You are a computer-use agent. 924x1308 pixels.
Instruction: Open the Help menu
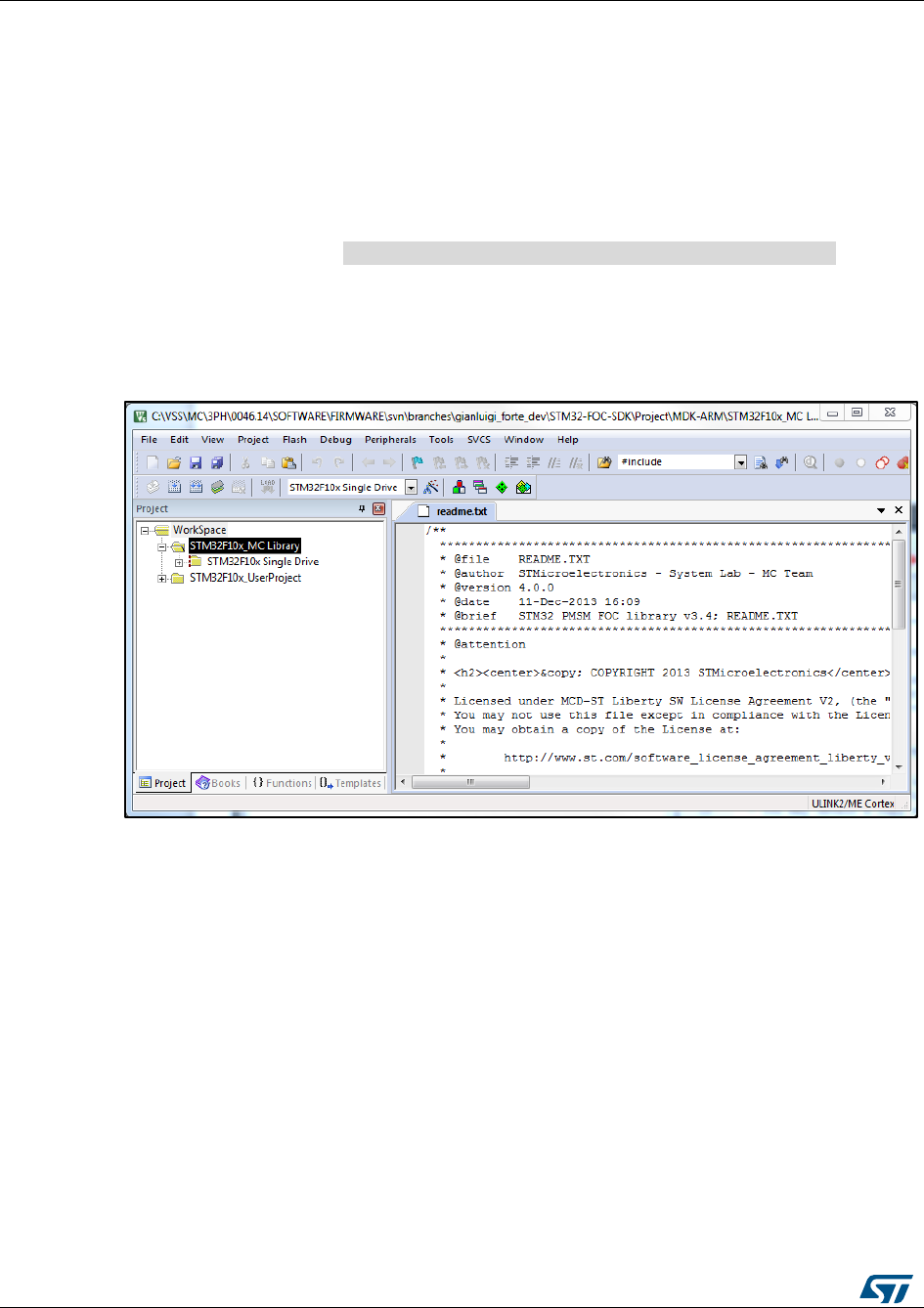coord(568,440)
